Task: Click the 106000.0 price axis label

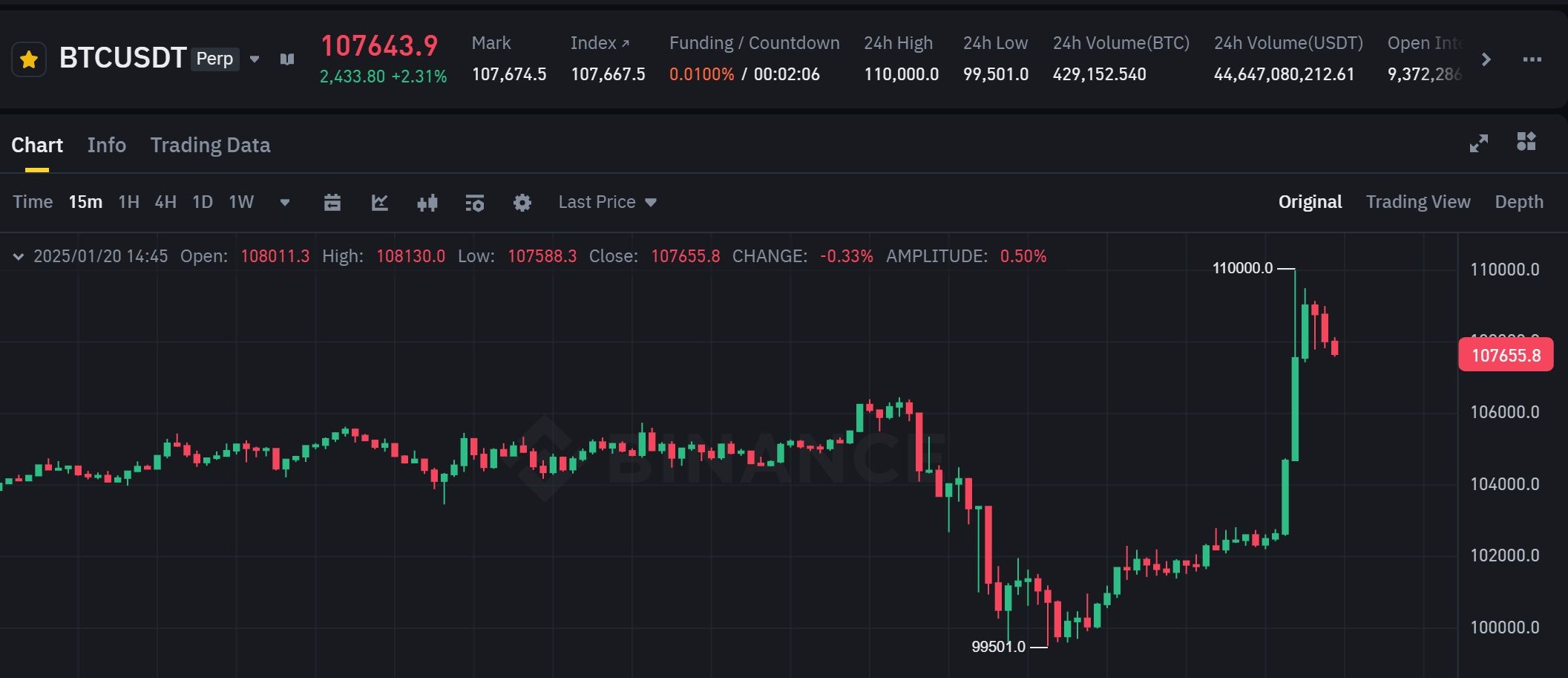Action: tap(1505, 412)
